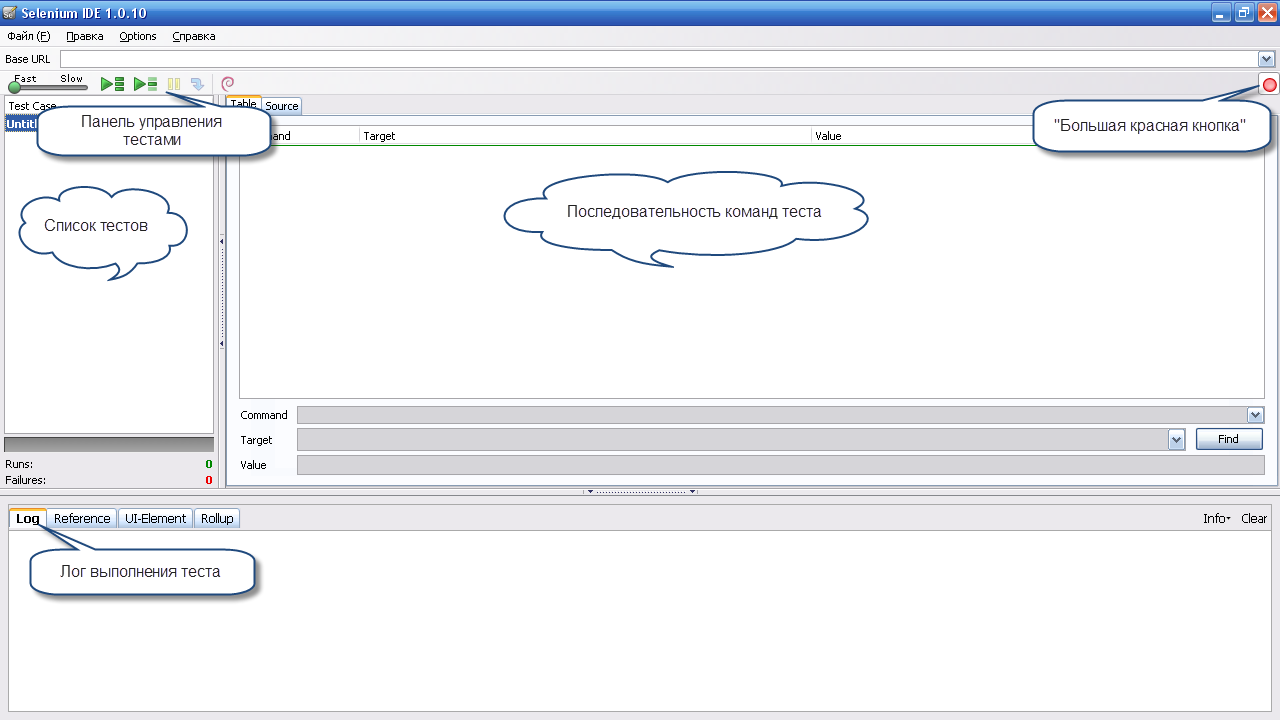Focus the Target input field
This screenshot has height=720, width=1280.
[733, 440]
